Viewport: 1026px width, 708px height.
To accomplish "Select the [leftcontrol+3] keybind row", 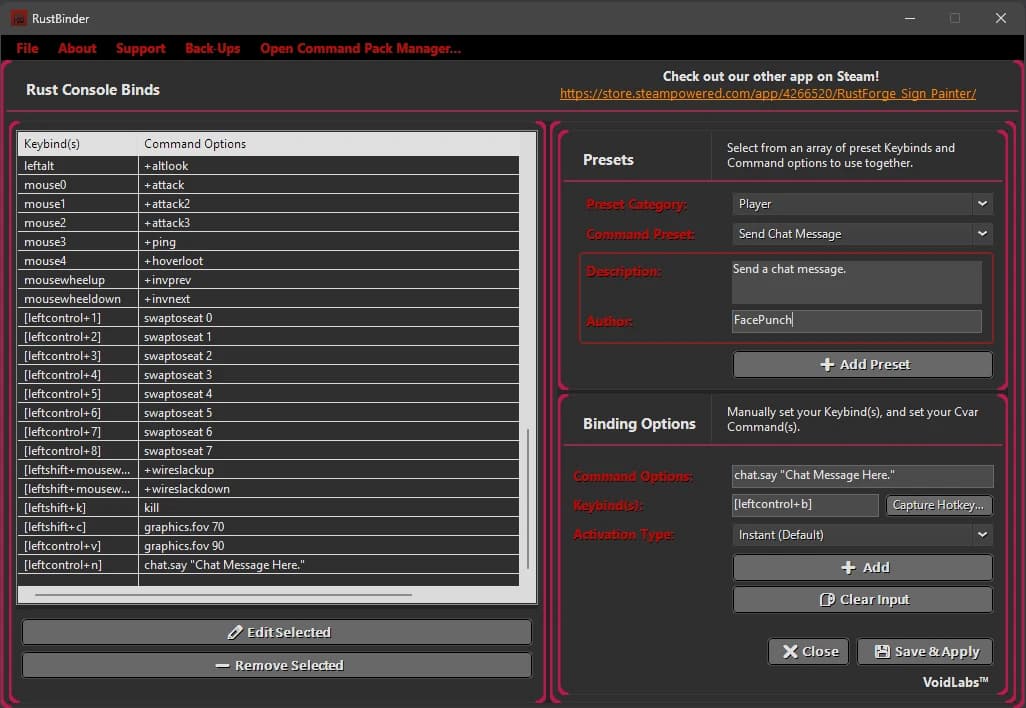I will pyautogui.click(x=268, y=355).
